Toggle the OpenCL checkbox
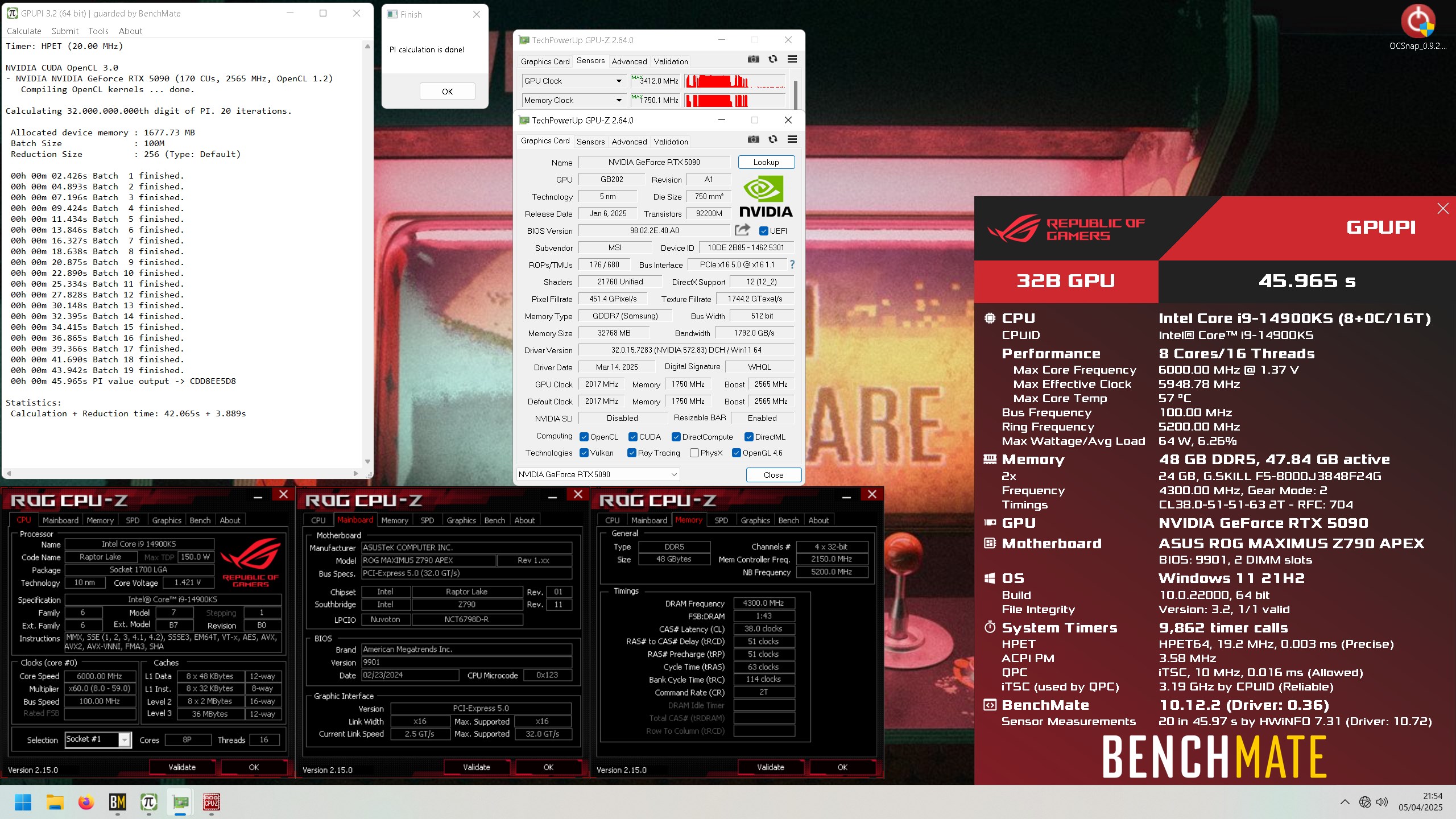Viewport: 1456px width, 819px height. [x=584, y=437]
